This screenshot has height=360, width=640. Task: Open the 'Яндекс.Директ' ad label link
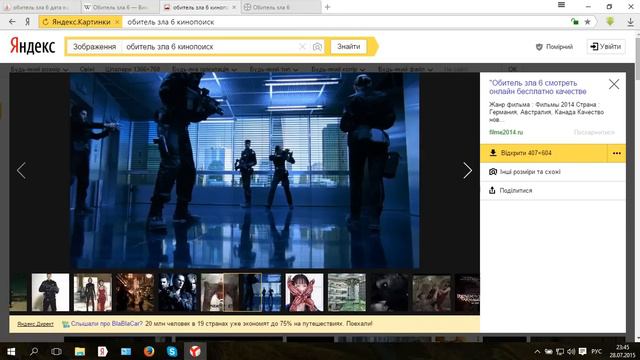pos(36,324)
